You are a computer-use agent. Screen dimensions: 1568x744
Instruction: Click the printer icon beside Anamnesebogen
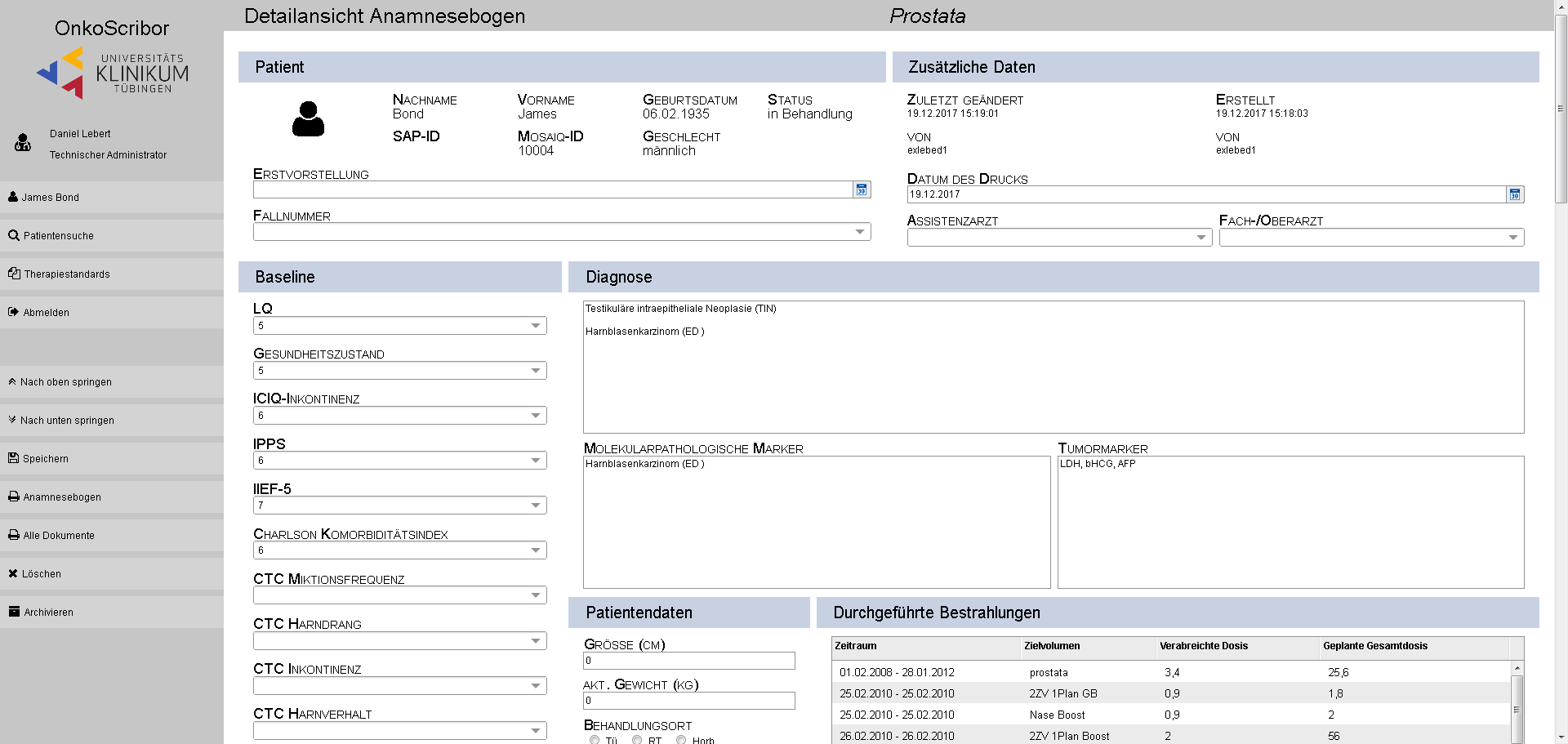(14, 497)
